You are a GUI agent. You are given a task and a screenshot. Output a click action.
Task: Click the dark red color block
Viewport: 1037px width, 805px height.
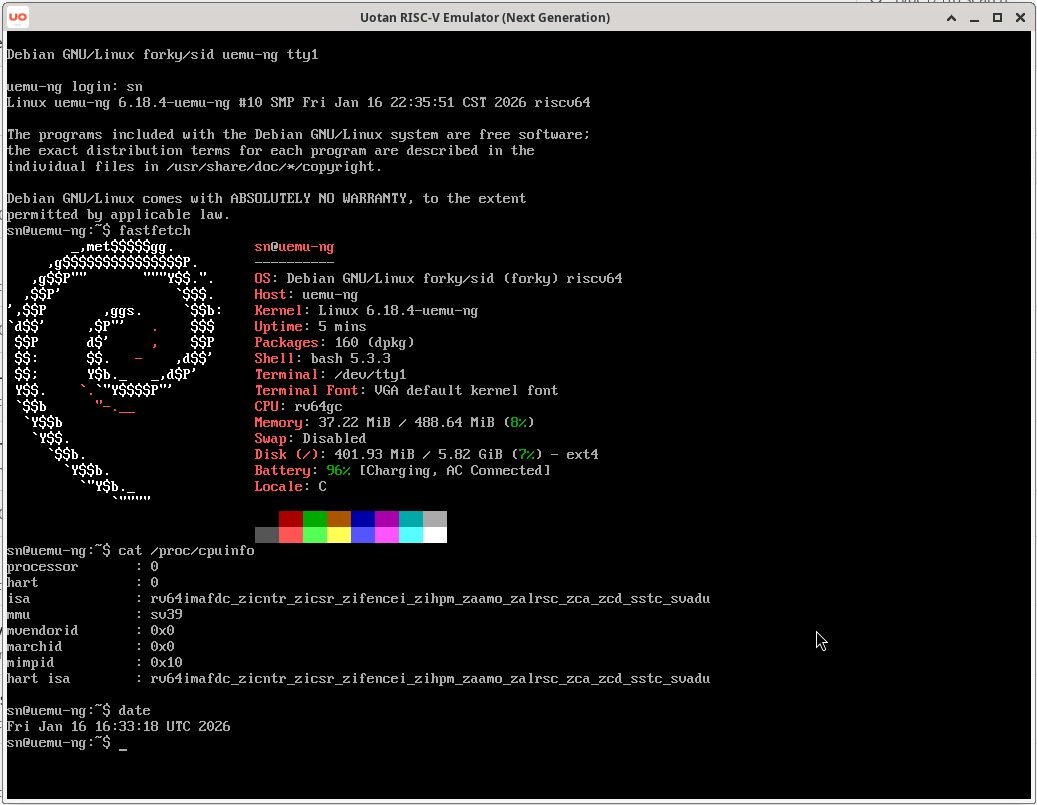coord(291,519)
